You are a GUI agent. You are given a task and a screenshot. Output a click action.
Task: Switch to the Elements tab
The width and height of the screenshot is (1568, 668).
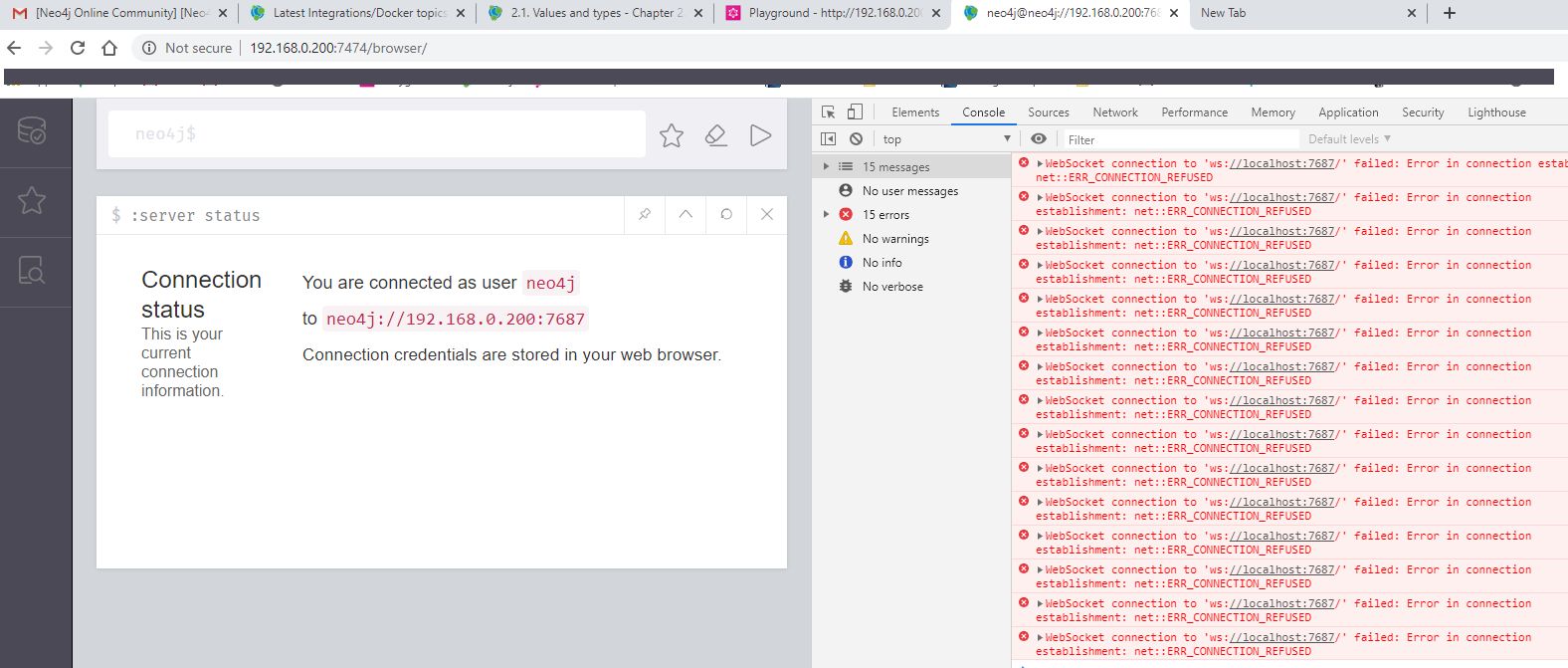tap(915, 112)
